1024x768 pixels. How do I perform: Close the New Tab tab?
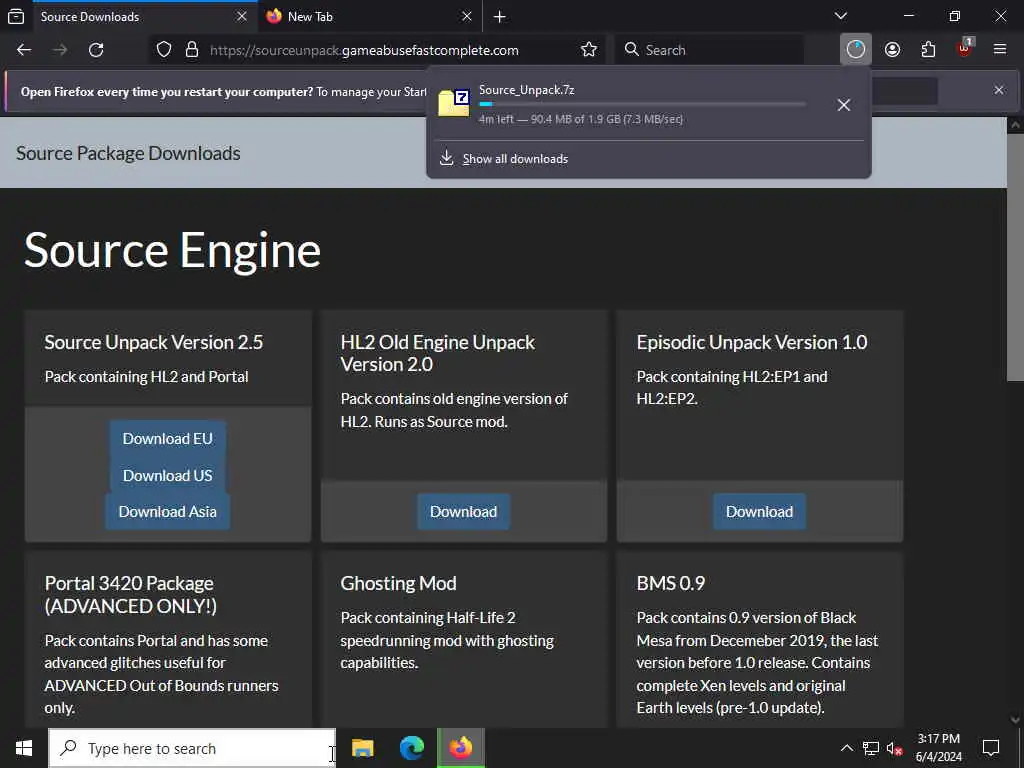click(x=466, y=16)
